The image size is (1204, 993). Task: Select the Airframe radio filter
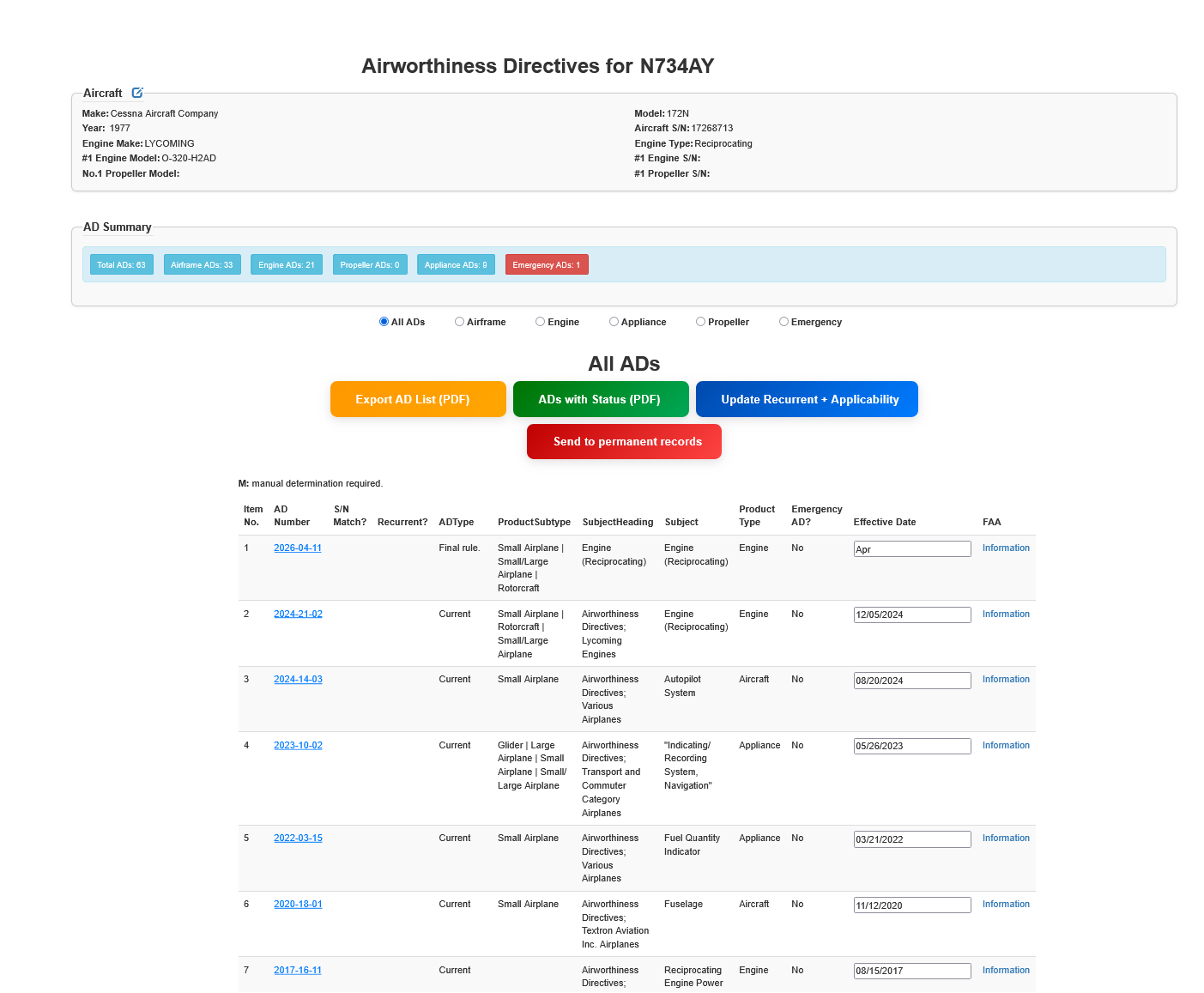click(459, 322)
